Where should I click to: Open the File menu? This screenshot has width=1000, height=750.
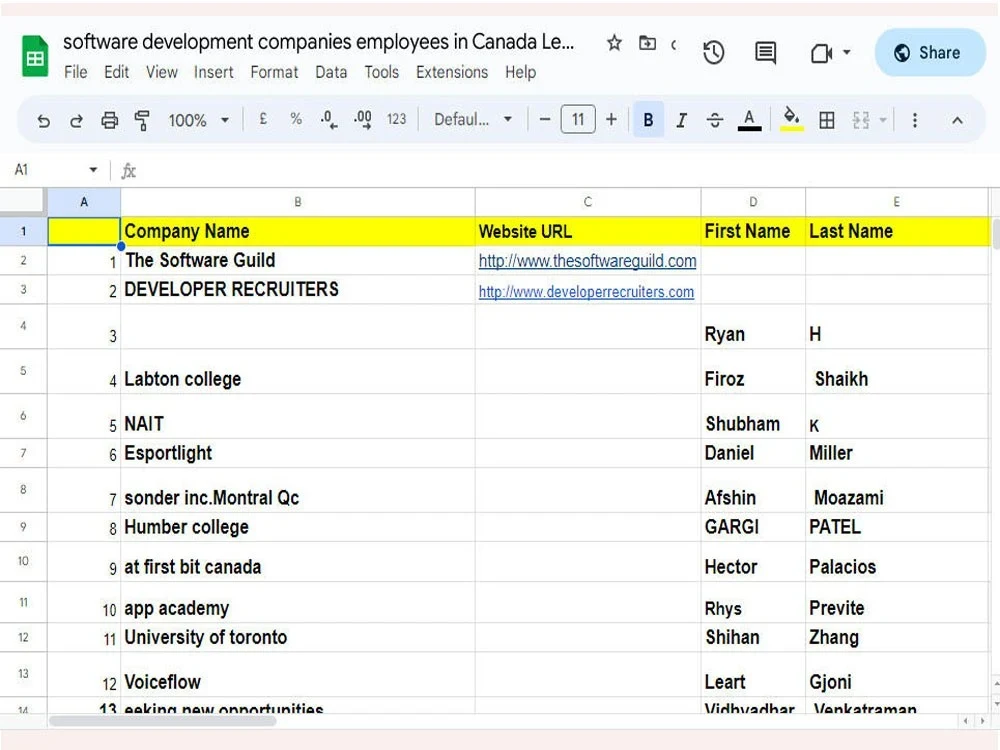click(x=75, y=72)
